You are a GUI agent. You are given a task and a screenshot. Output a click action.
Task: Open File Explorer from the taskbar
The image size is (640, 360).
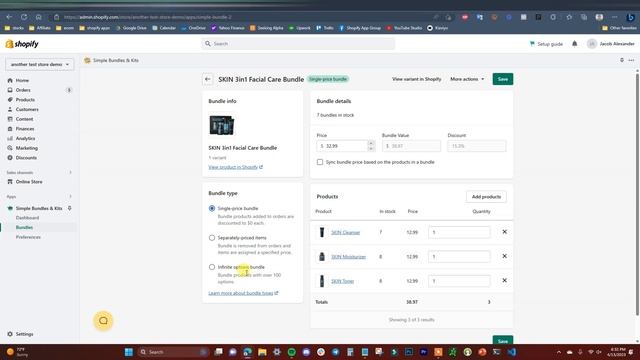tap(262, 352)
